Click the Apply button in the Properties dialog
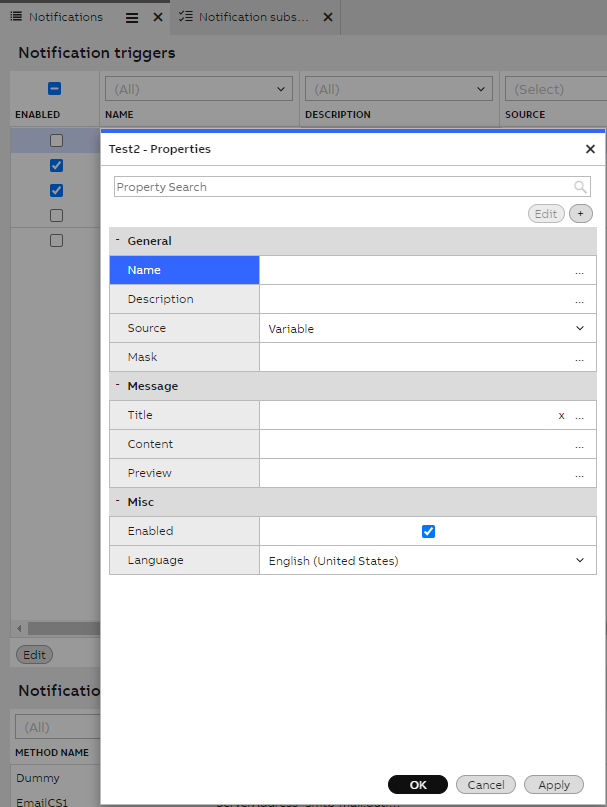The image size is (607, 807). 553,784
